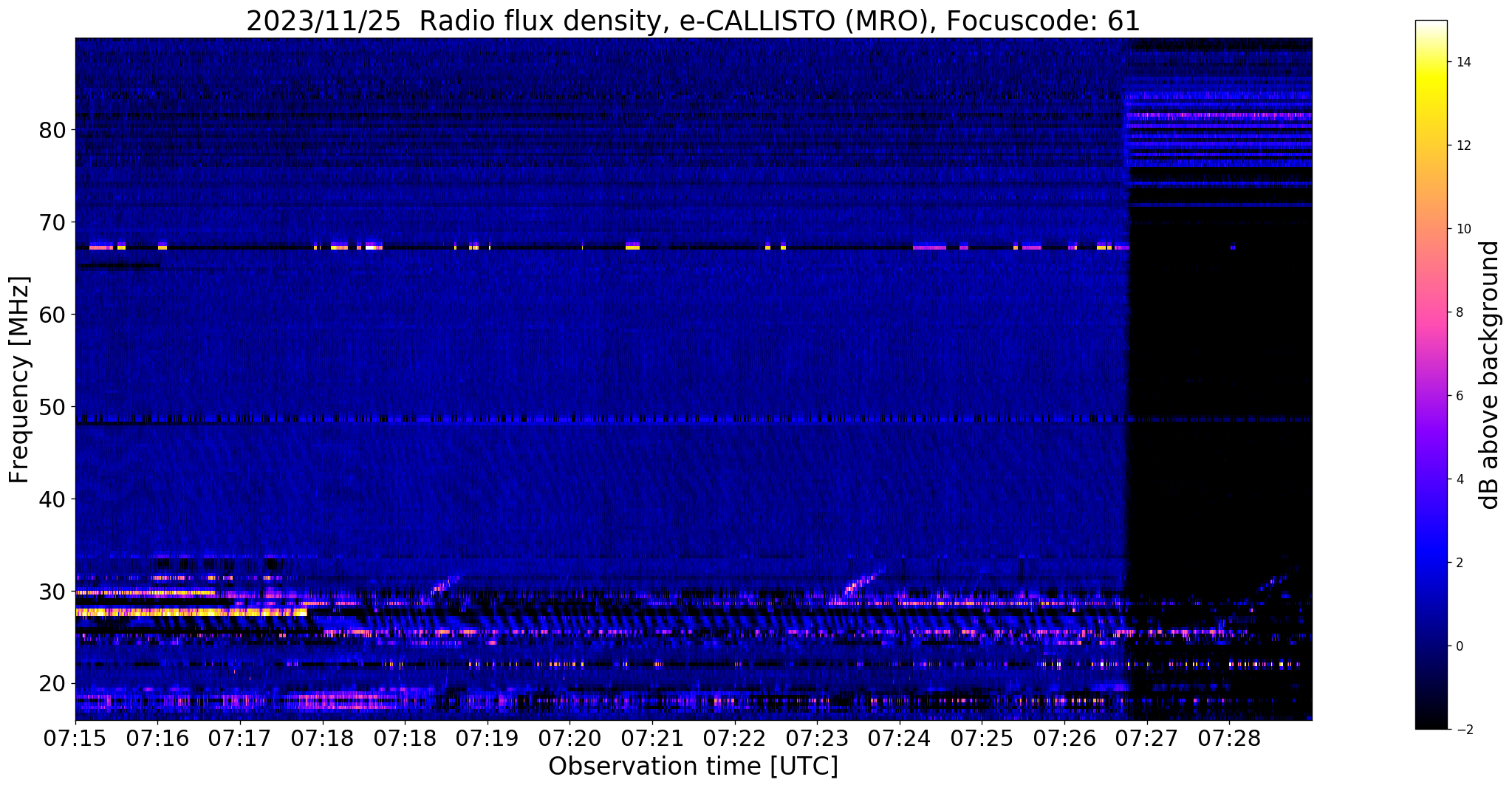Click the colorbar 10 tick label

coord(1463,229)
